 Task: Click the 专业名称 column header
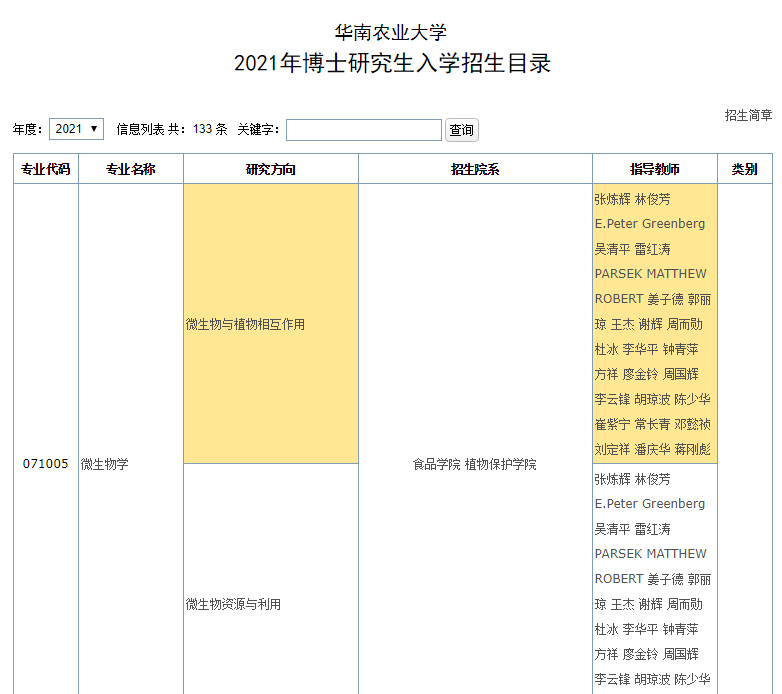click(x=131, y=169)
